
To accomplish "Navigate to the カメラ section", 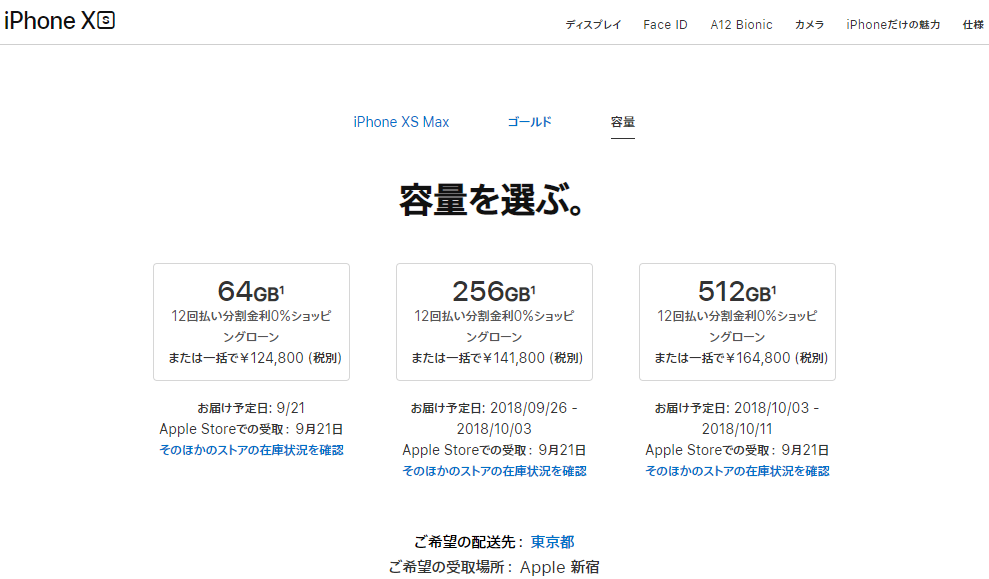I will coord(809,25).
